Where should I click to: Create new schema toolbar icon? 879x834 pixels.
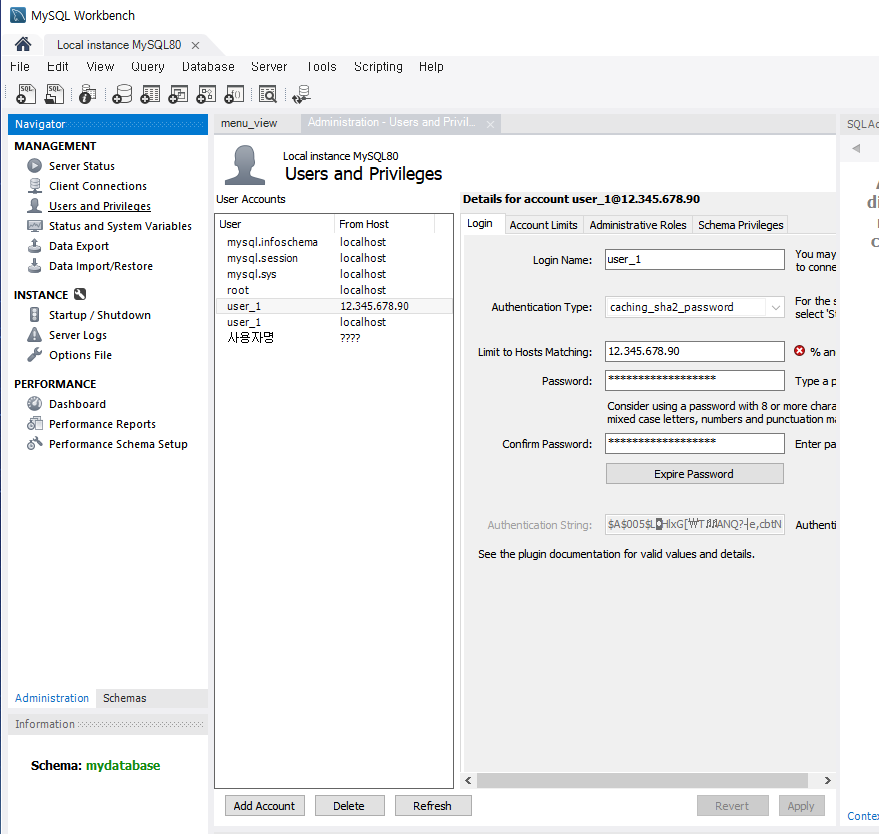point(122,94)
